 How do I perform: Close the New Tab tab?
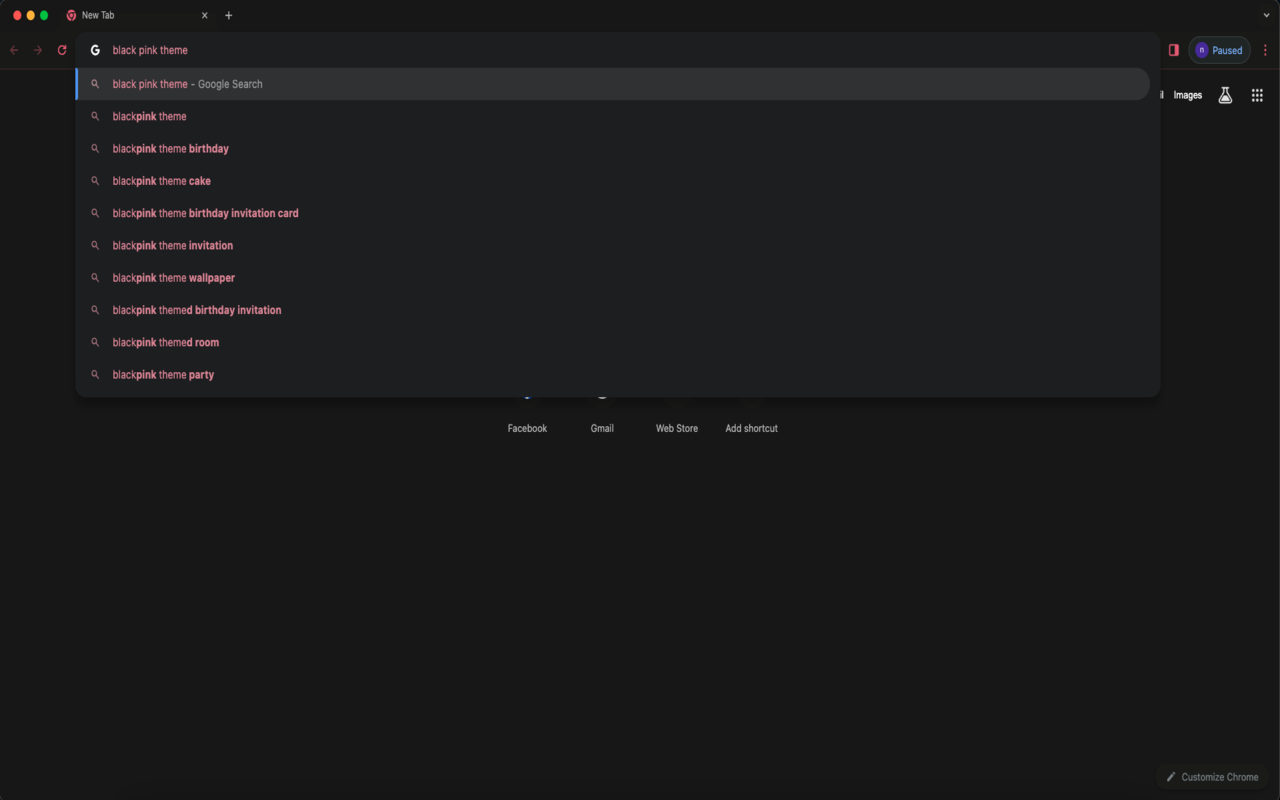coord(205,15)
